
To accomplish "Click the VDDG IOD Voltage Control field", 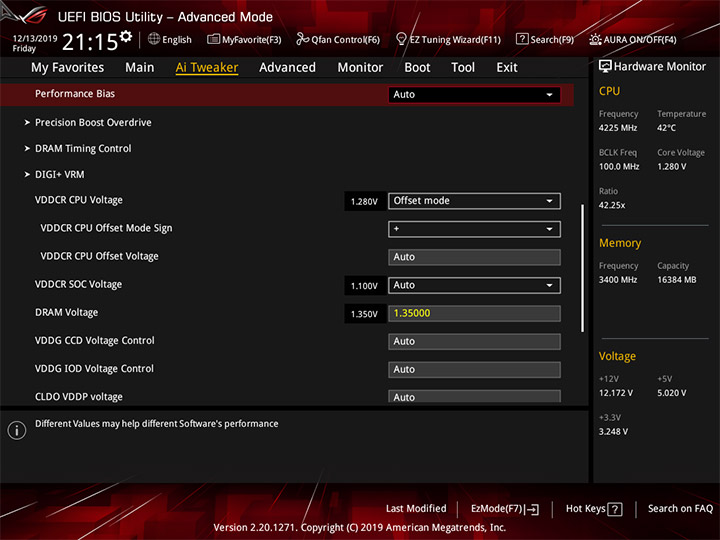I will click(x=474, y=370).
